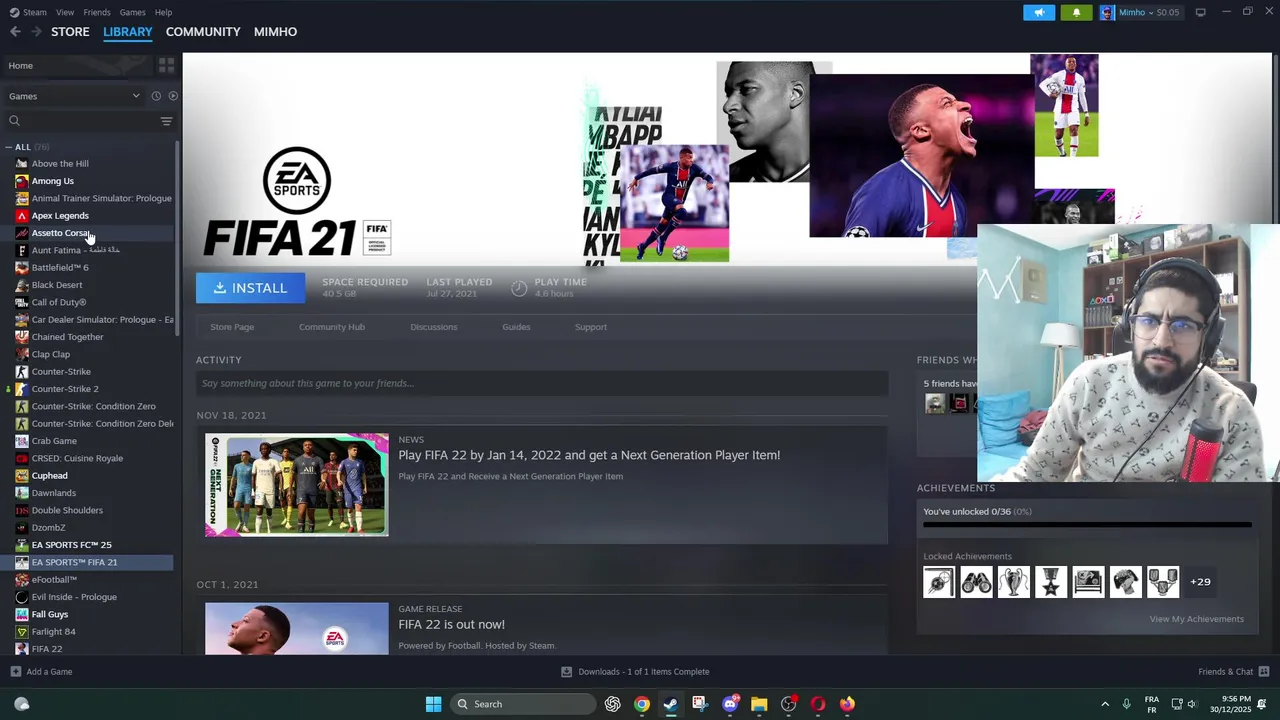Sort library by recent activity clock icon
The height and width of the screenshot is (720, 1280).
coord(156,96)
